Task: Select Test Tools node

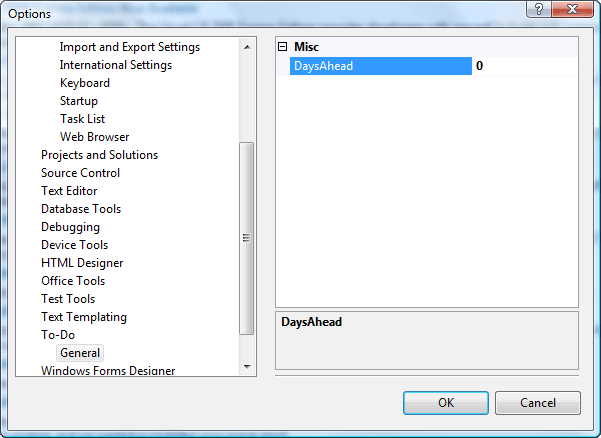Action: click(x=68, y=299)
